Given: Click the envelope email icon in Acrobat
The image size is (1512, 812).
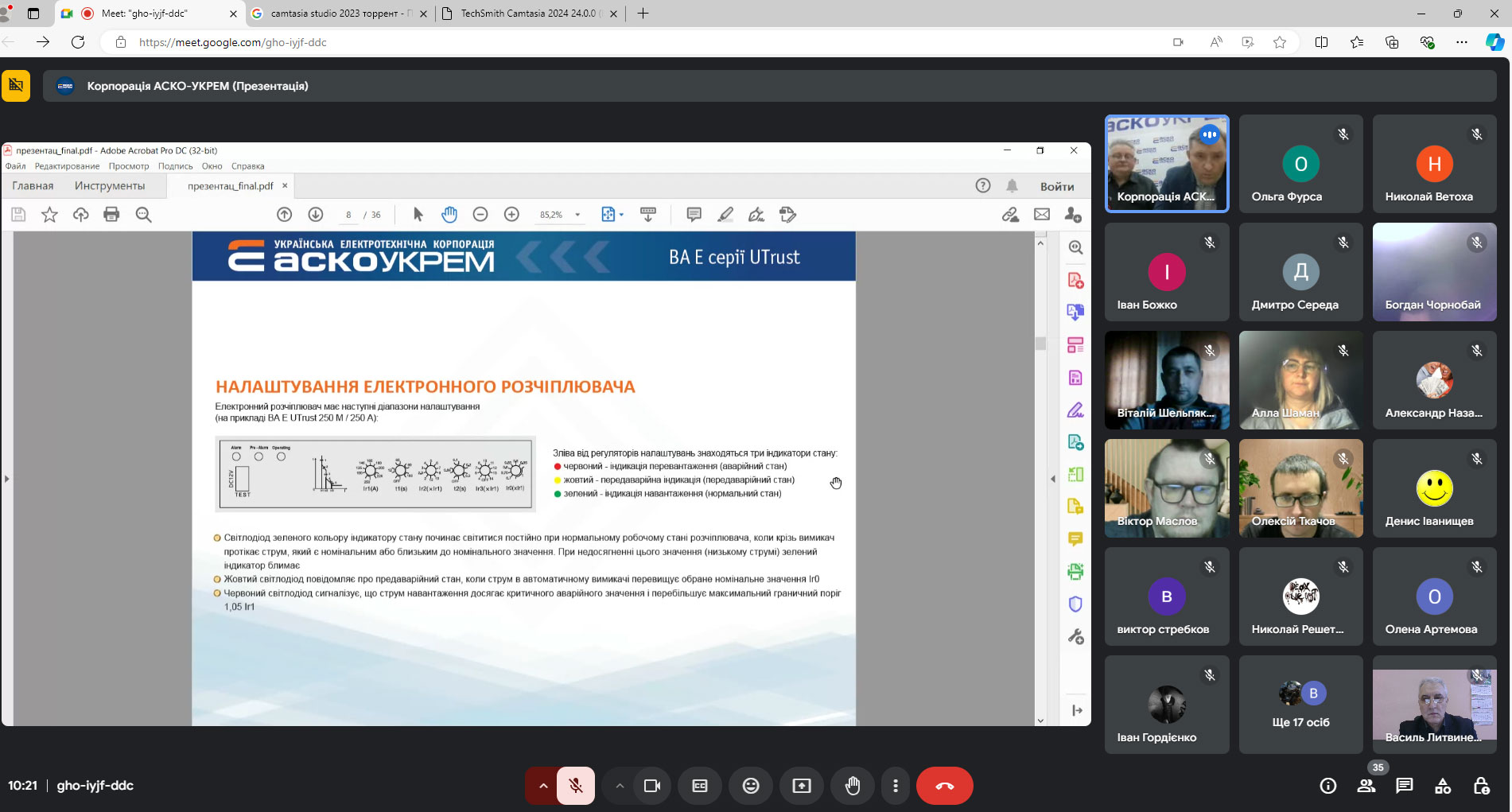Looking at the screenshot, I should pyautogui.click(x=1041, y=215).
